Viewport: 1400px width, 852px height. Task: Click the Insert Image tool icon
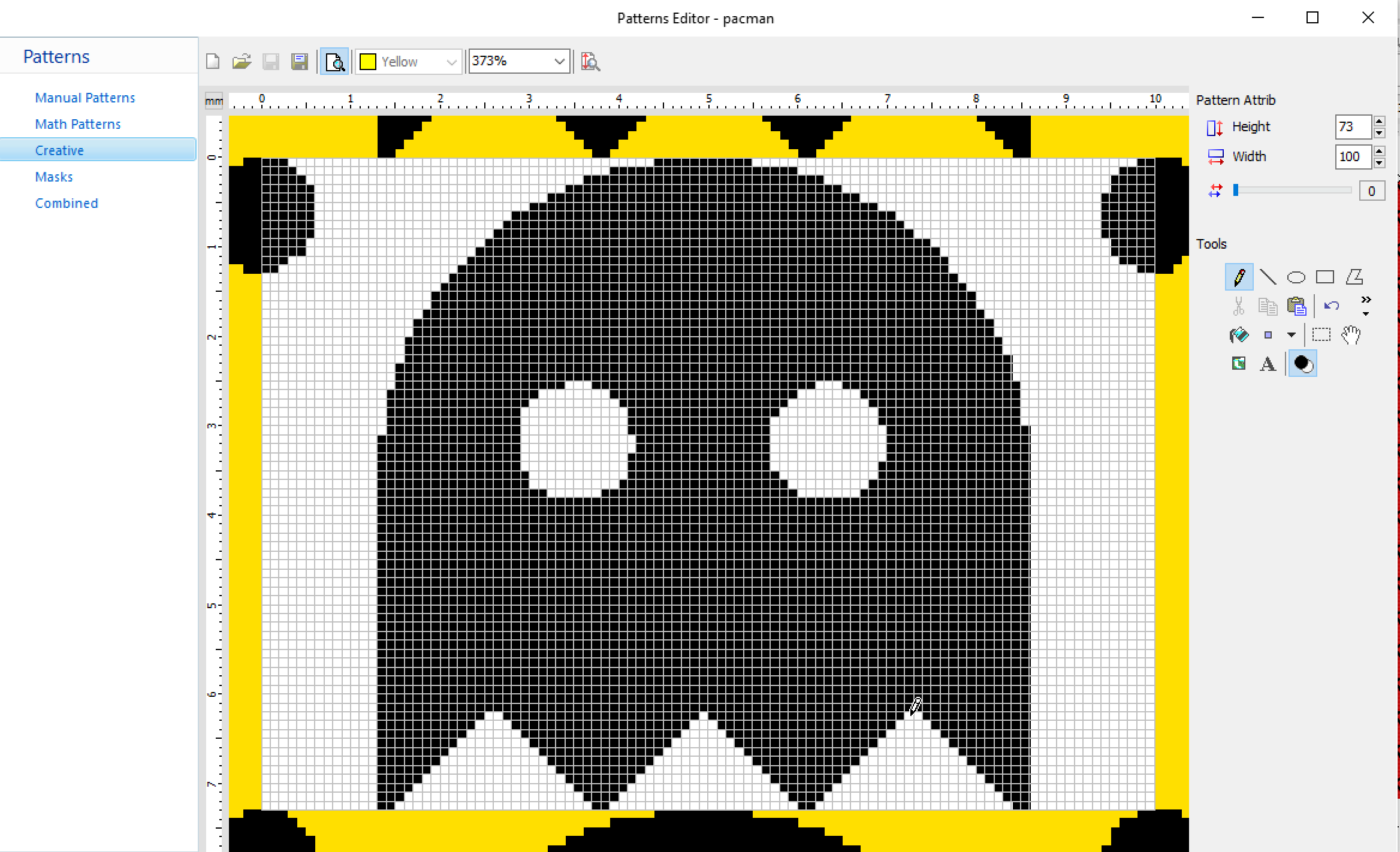coord(1239,364)
